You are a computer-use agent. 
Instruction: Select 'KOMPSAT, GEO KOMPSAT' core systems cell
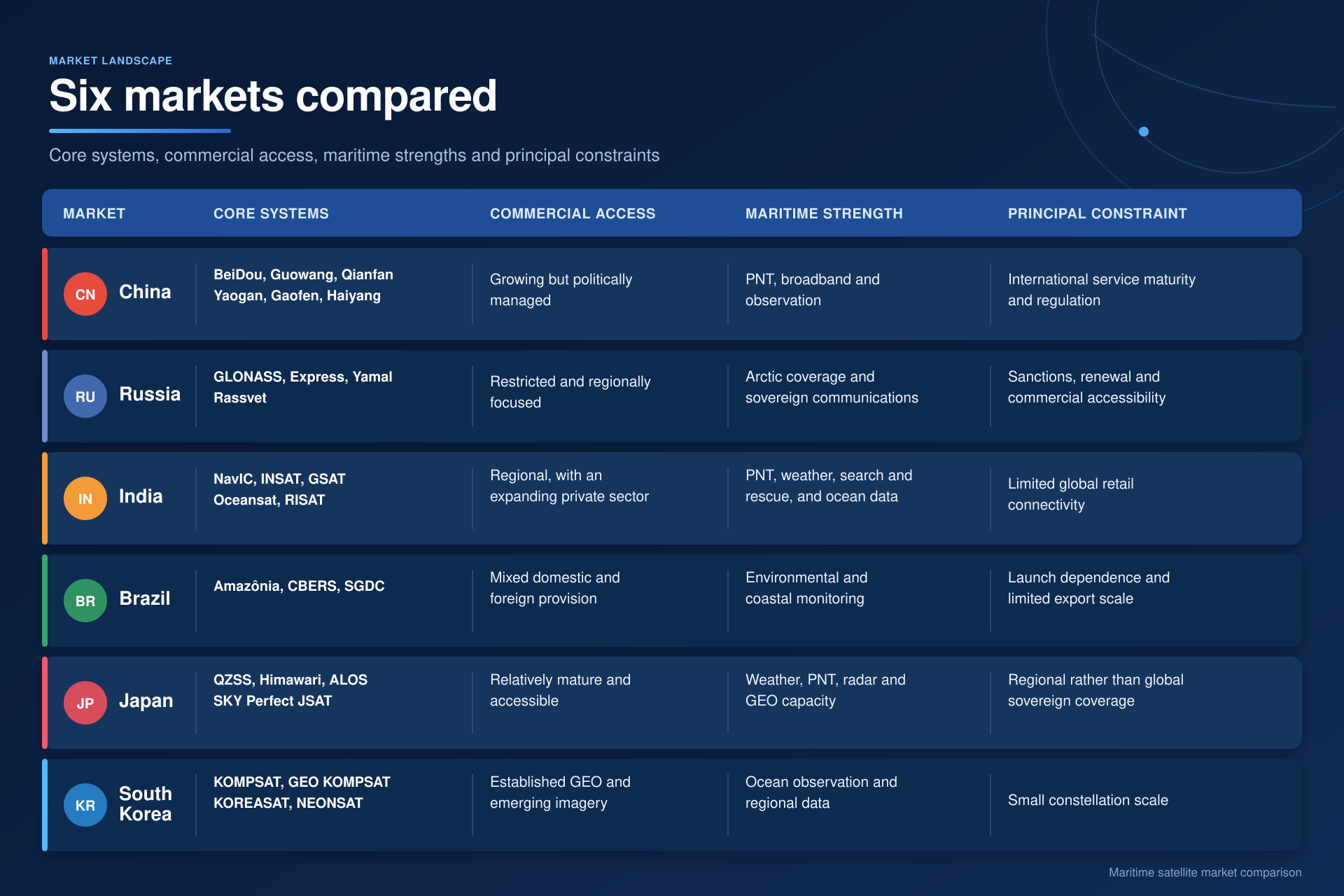coord(302,792)
